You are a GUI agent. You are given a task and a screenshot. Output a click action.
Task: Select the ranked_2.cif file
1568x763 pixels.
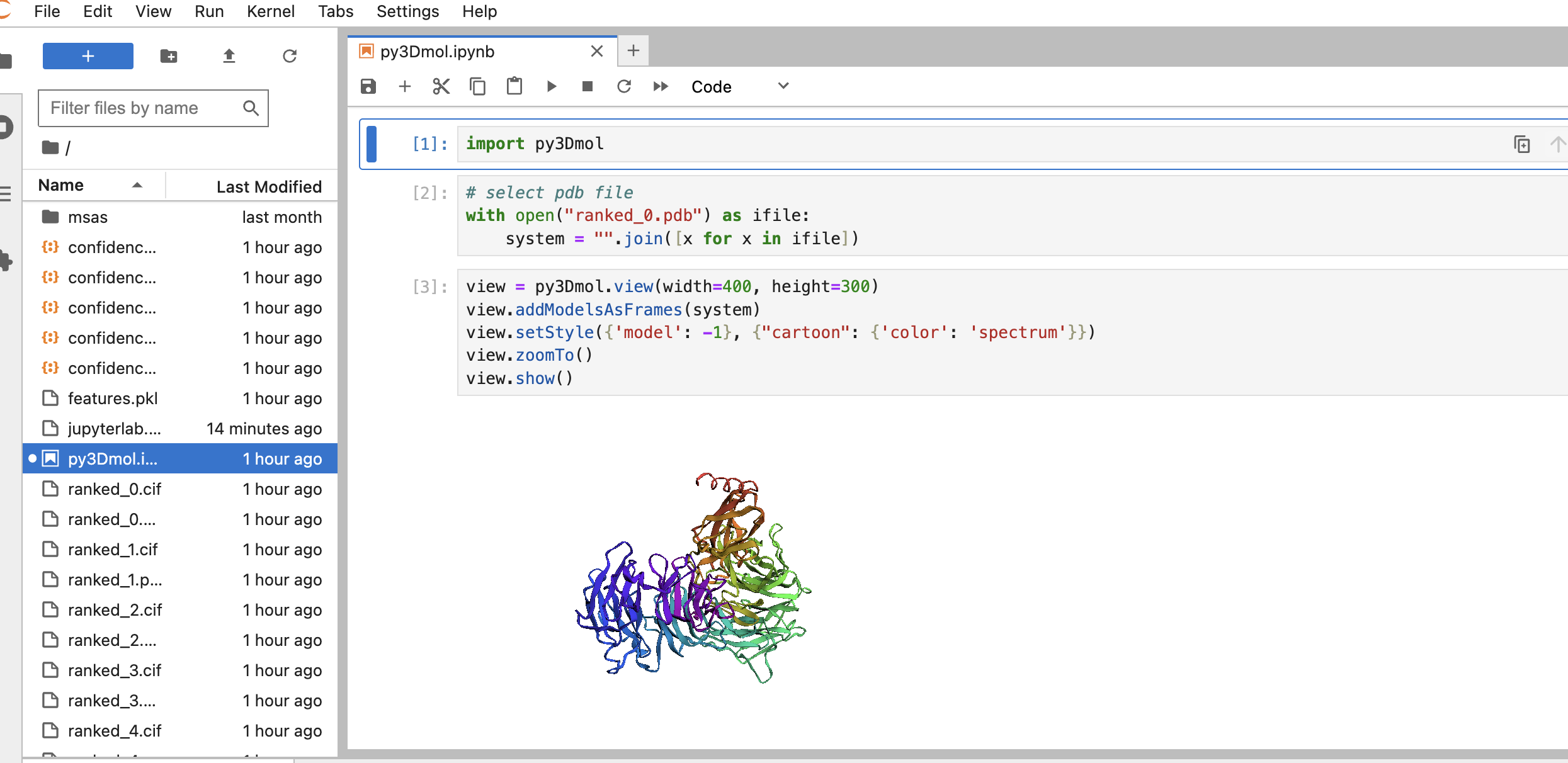pyautogui.click(x=180, y=610)
